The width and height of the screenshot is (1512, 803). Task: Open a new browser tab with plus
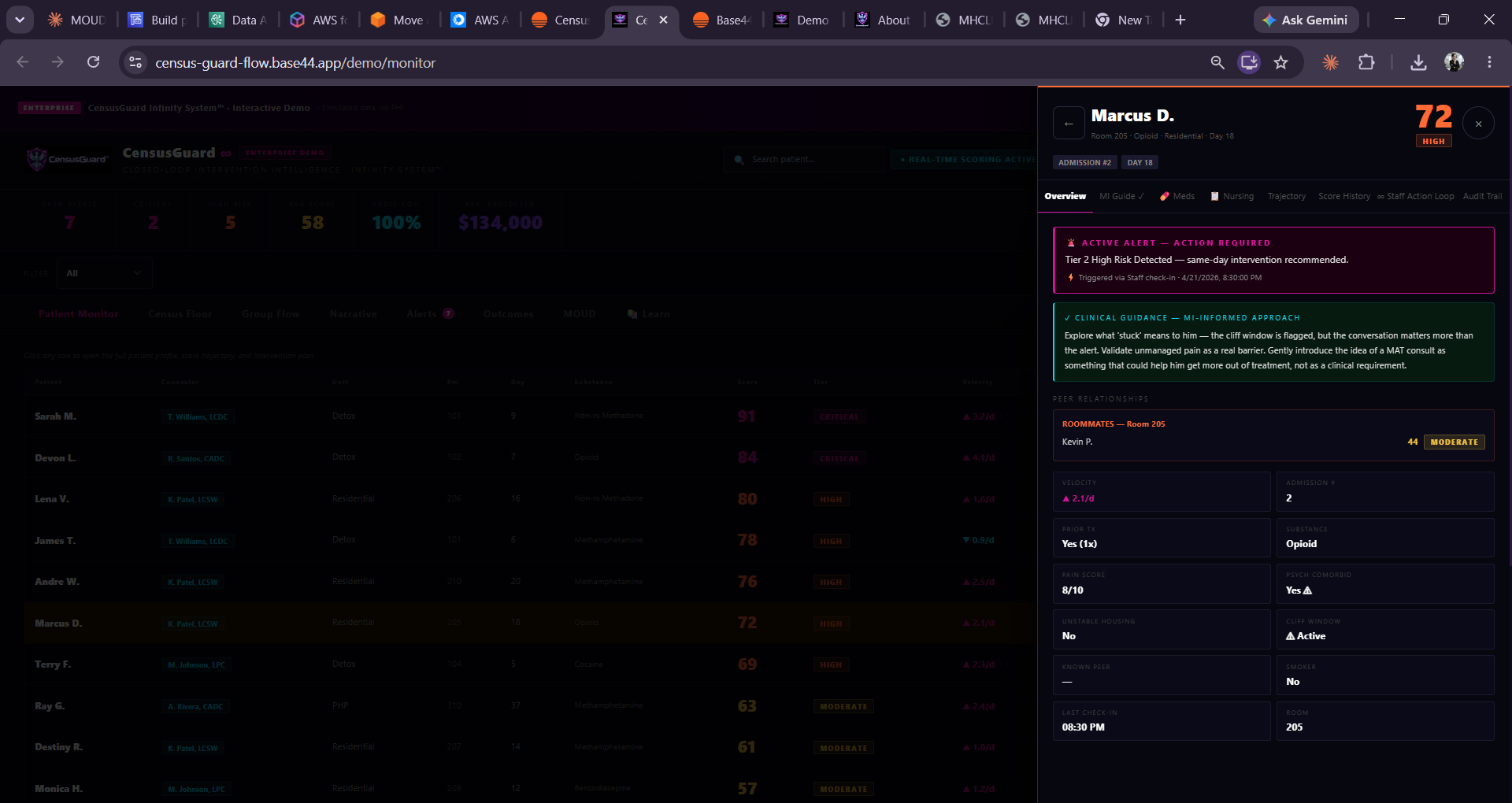tap(1180, 20)
